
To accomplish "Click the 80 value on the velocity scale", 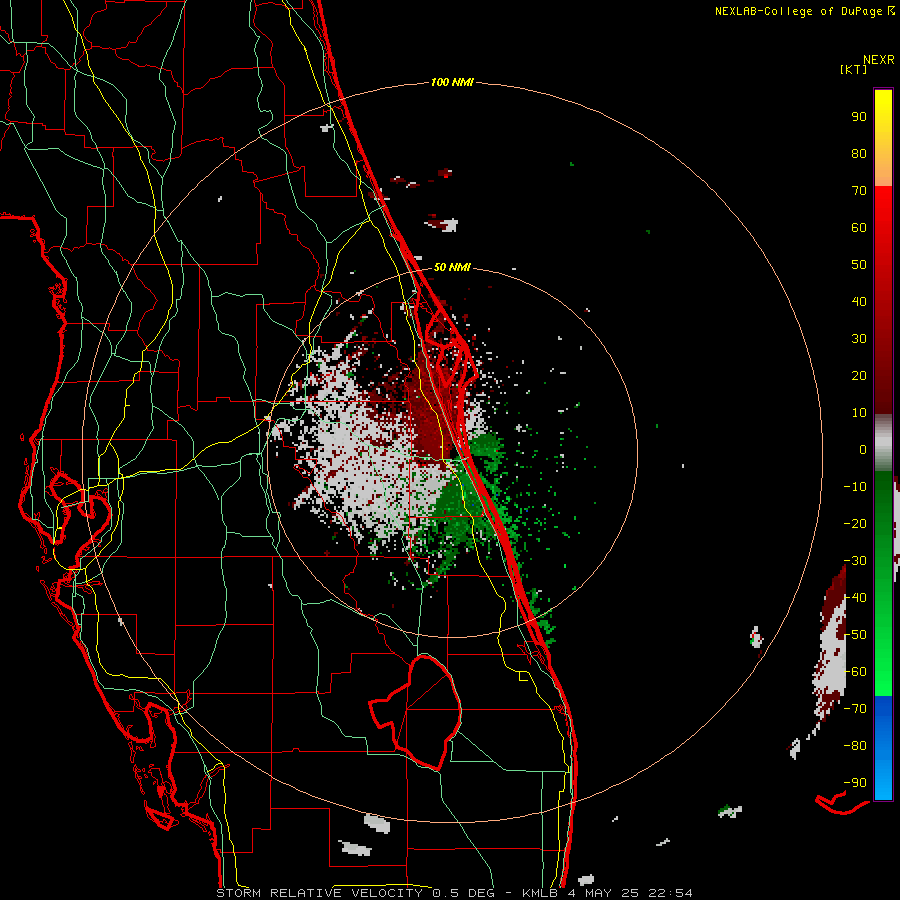I will (x=859, y=153).
